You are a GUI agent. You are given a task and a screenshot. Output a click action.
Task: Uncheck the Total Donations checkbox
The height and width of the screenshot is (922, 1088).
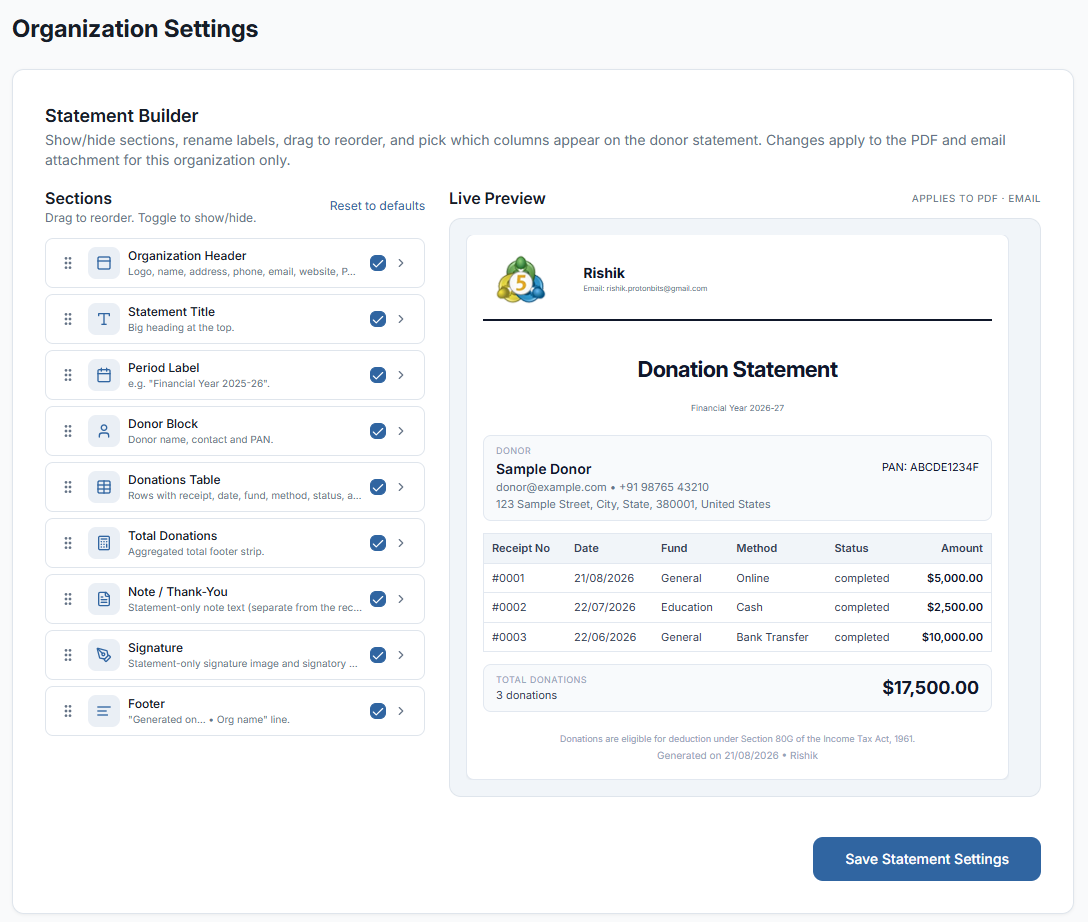pos(377,543)
